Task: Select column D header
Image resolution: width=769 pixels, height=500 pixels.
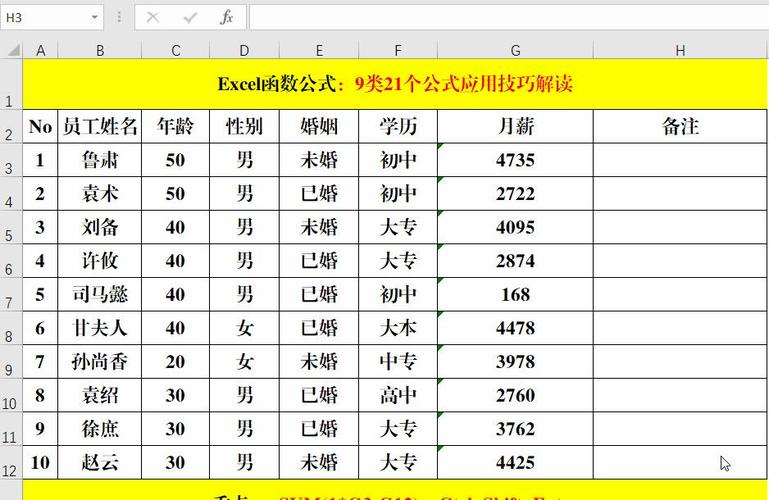Action: (244, 50)
